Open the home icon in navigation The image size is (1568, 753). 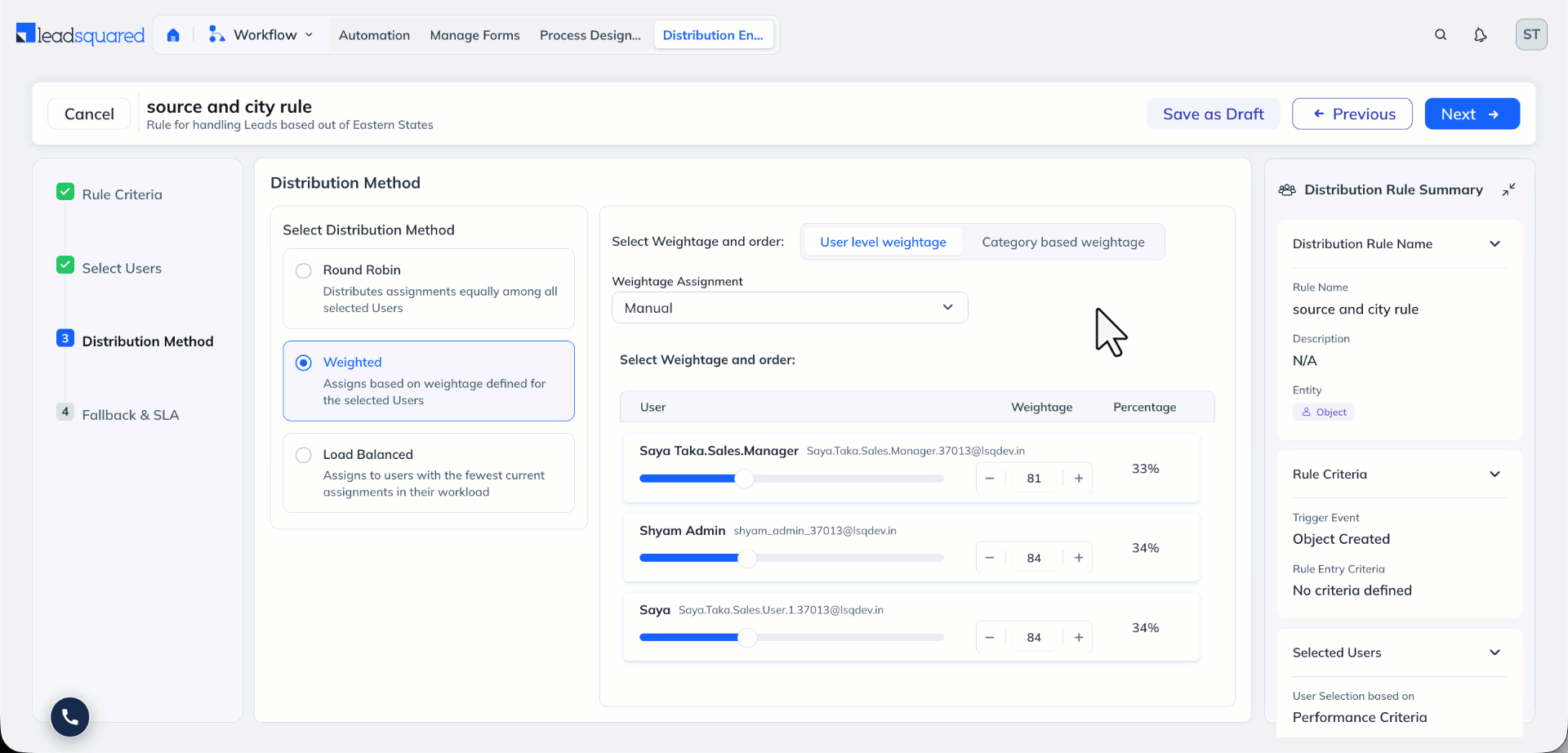pos(173,35)
